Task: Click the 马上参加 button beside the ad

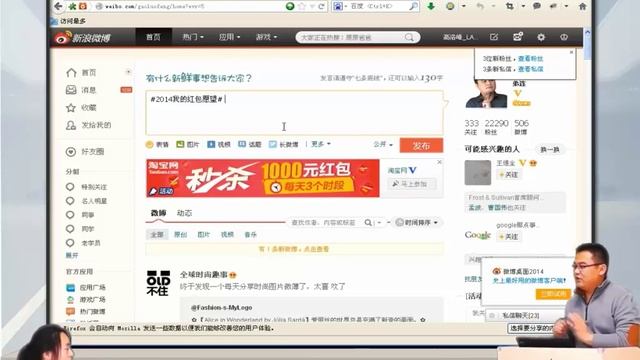Action: (411, 184)
